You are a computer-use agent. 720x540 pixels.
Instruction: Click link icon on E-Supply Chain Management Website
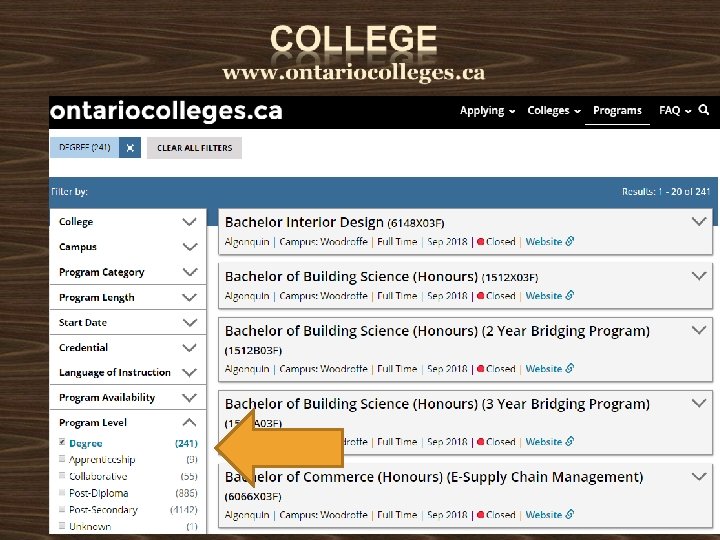tap(570, 515)
